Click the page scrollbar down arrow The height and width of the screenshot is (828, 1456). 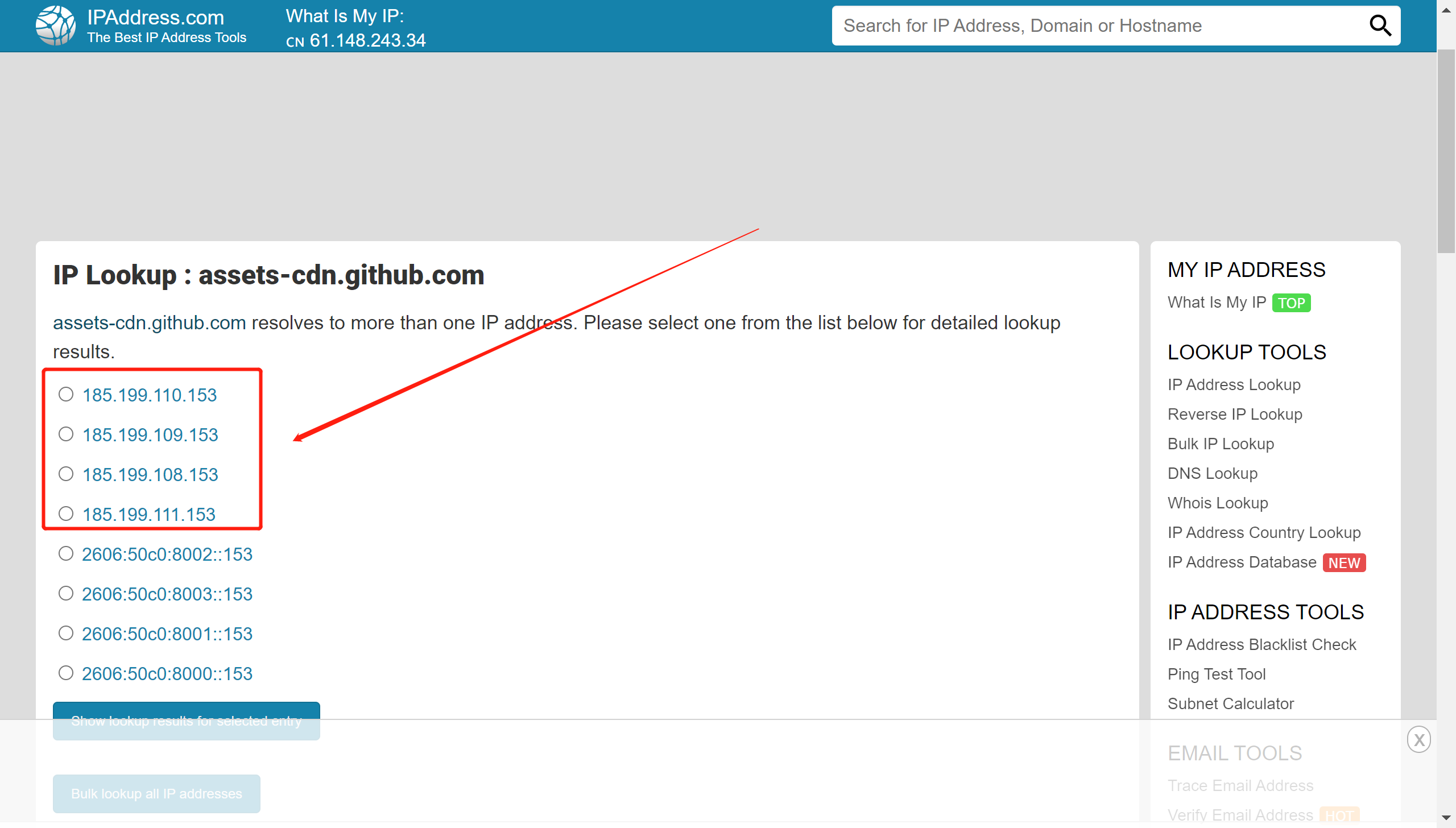coord(1446,819)
